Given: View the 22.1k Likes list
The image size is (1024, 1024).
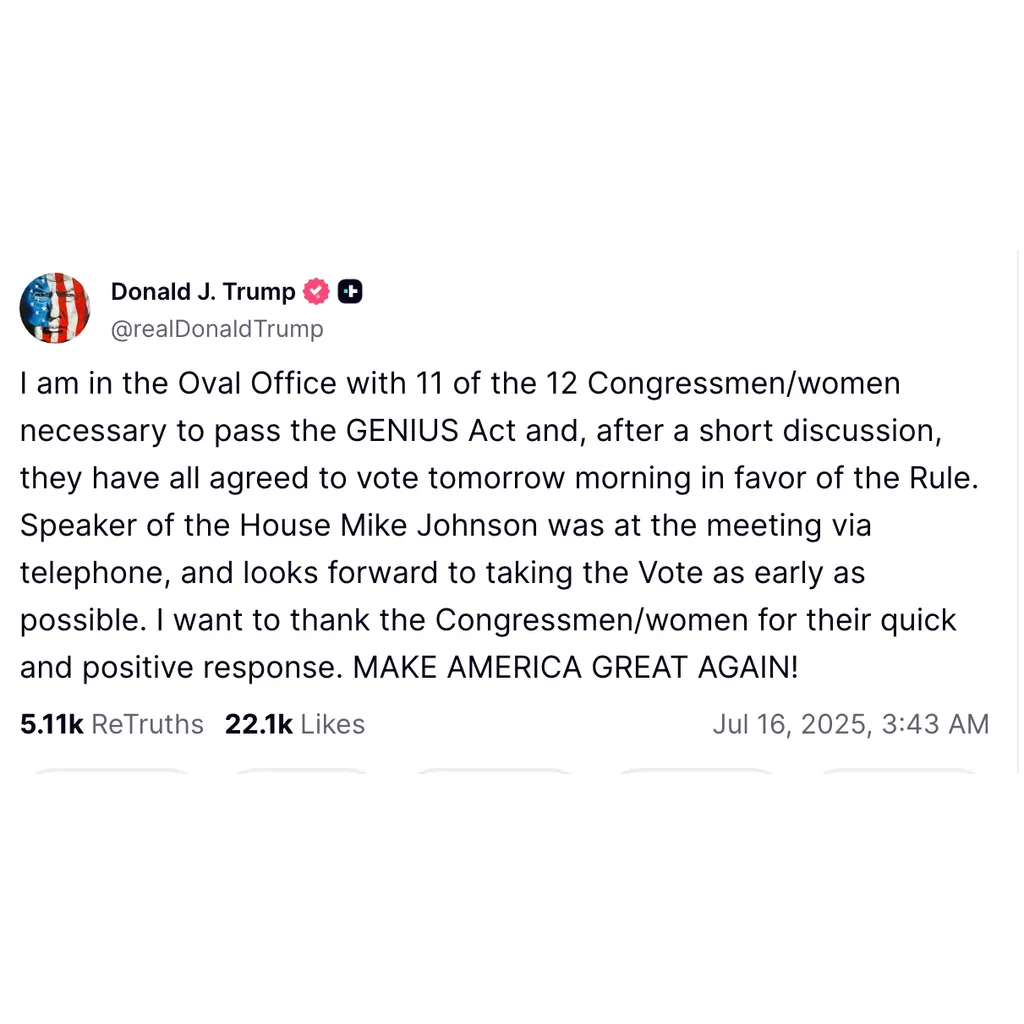Looking at the screenshot, I should coord(295,724).
